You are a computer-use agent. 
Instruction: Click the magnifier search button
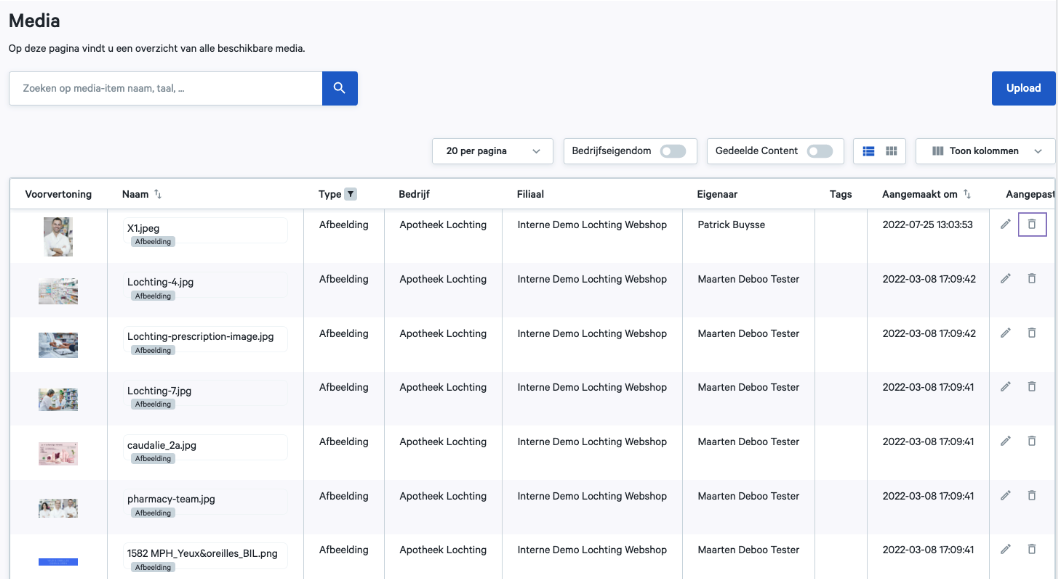(339, 88)
